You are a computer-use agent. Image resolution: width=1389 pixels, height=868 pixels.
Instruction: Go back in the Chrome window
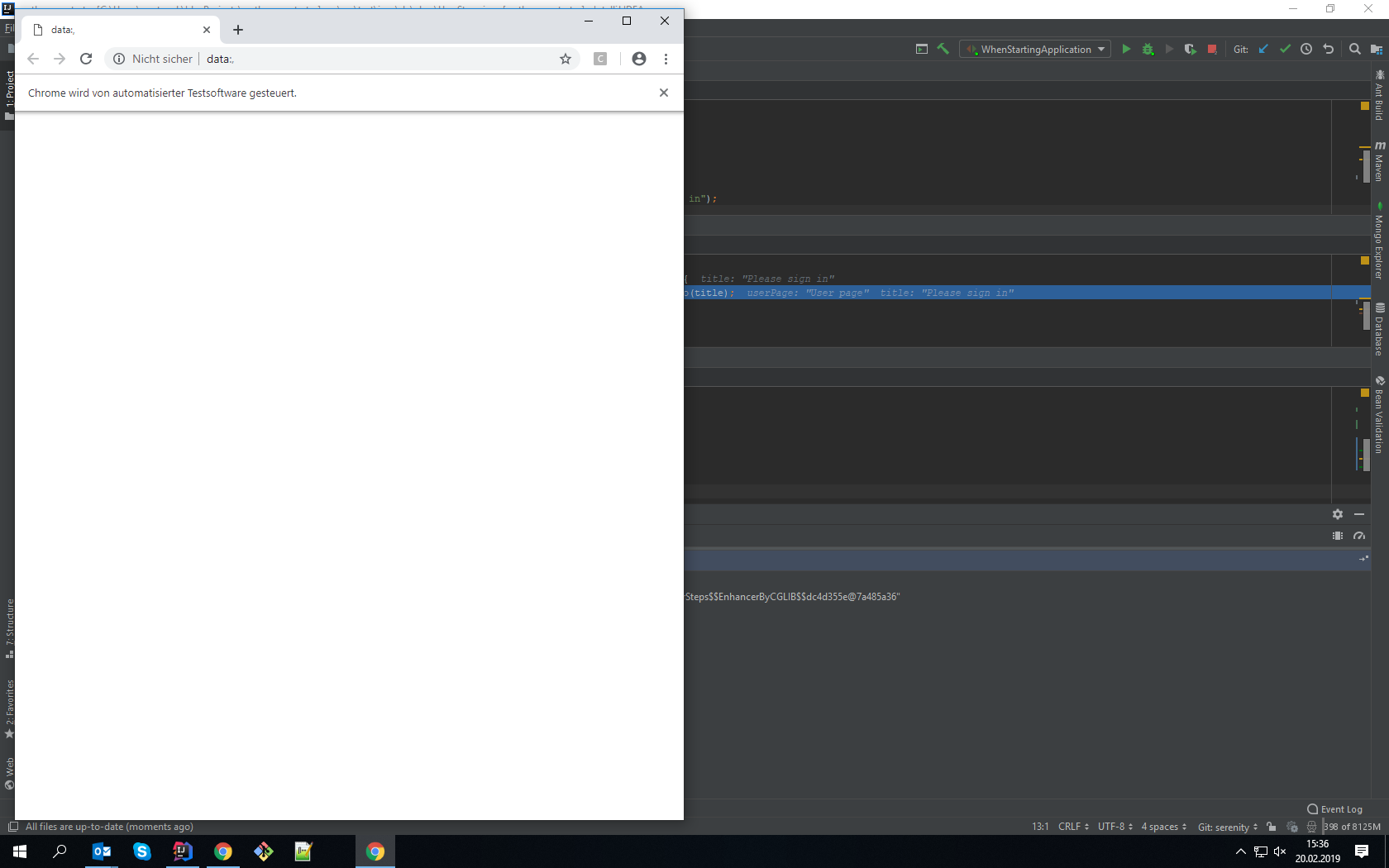click(x=33, y=59)
